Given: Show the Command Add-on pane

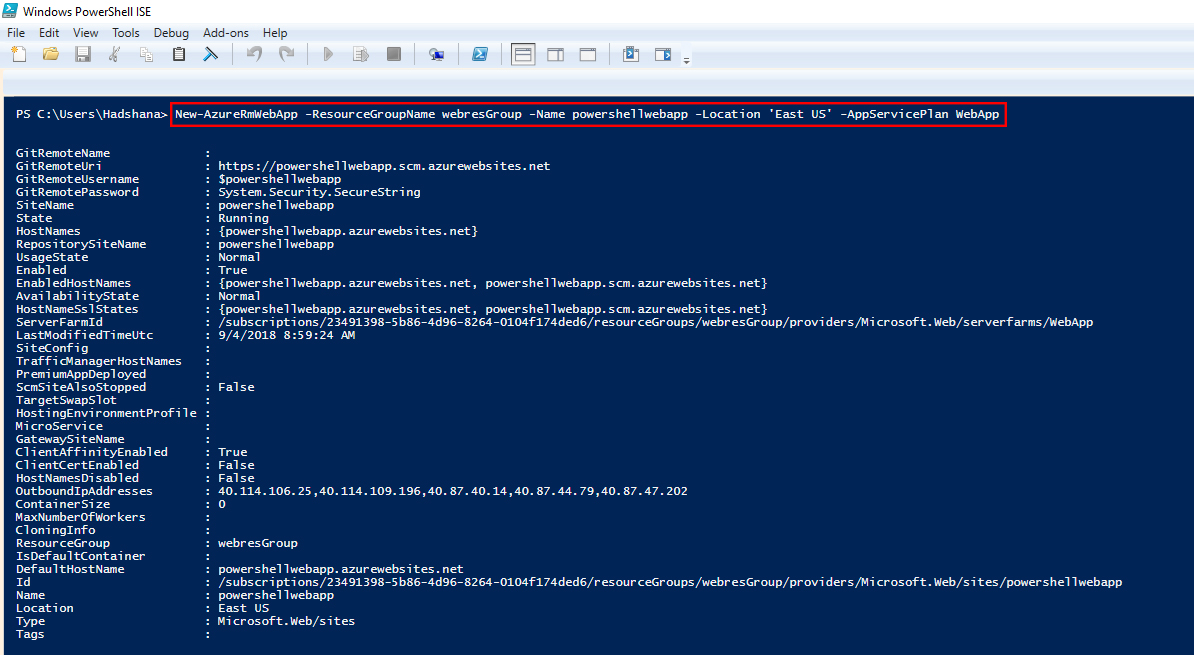Looking at the screenshot, I should pos(663,54).
